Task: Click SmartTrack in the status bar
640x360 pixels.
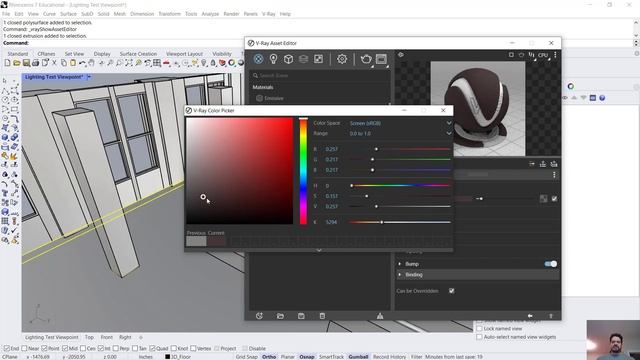Action: (331, 357)
